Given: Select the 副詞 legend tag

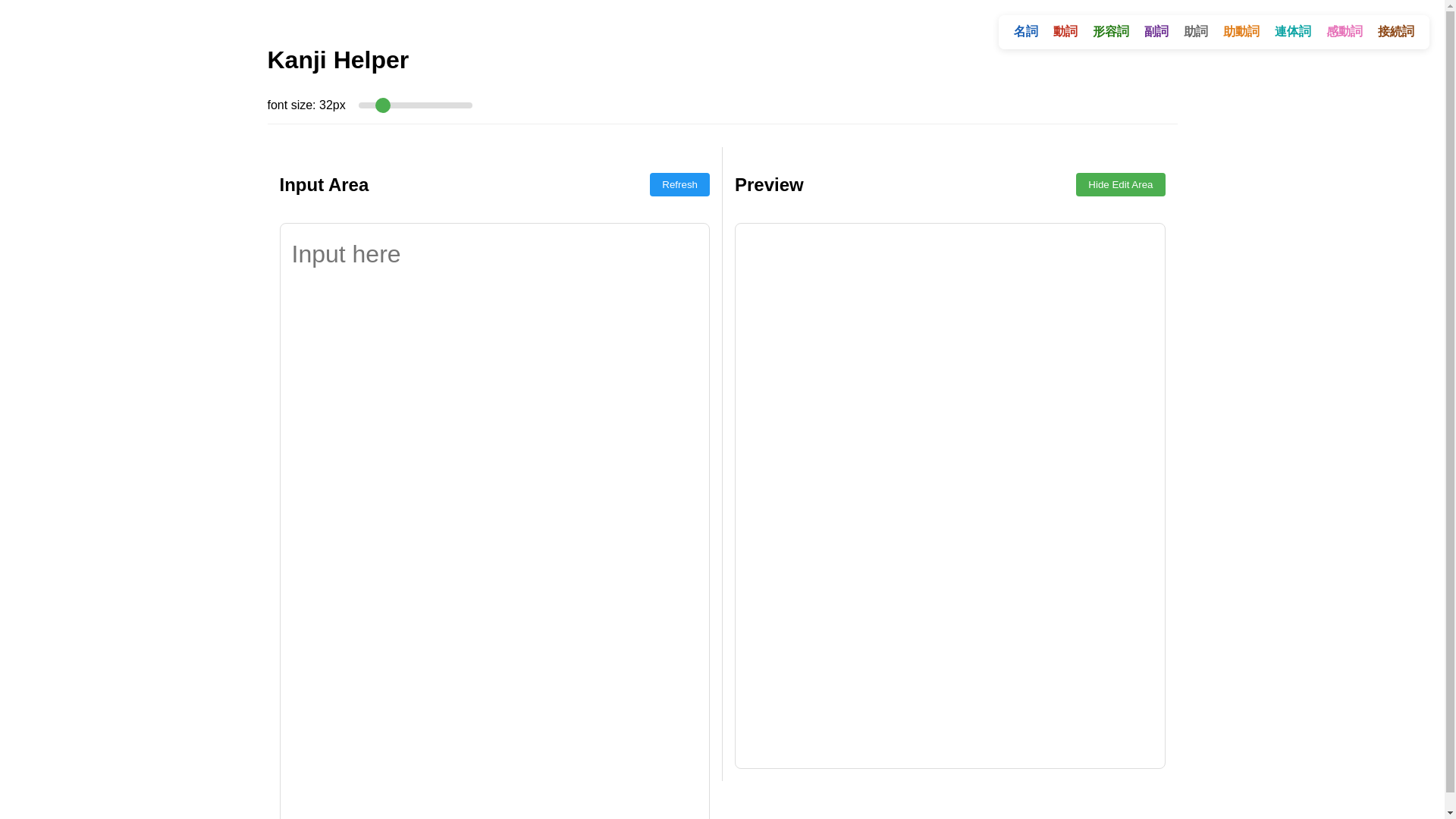Looking at the screenshot, I should coord(1156,32).
